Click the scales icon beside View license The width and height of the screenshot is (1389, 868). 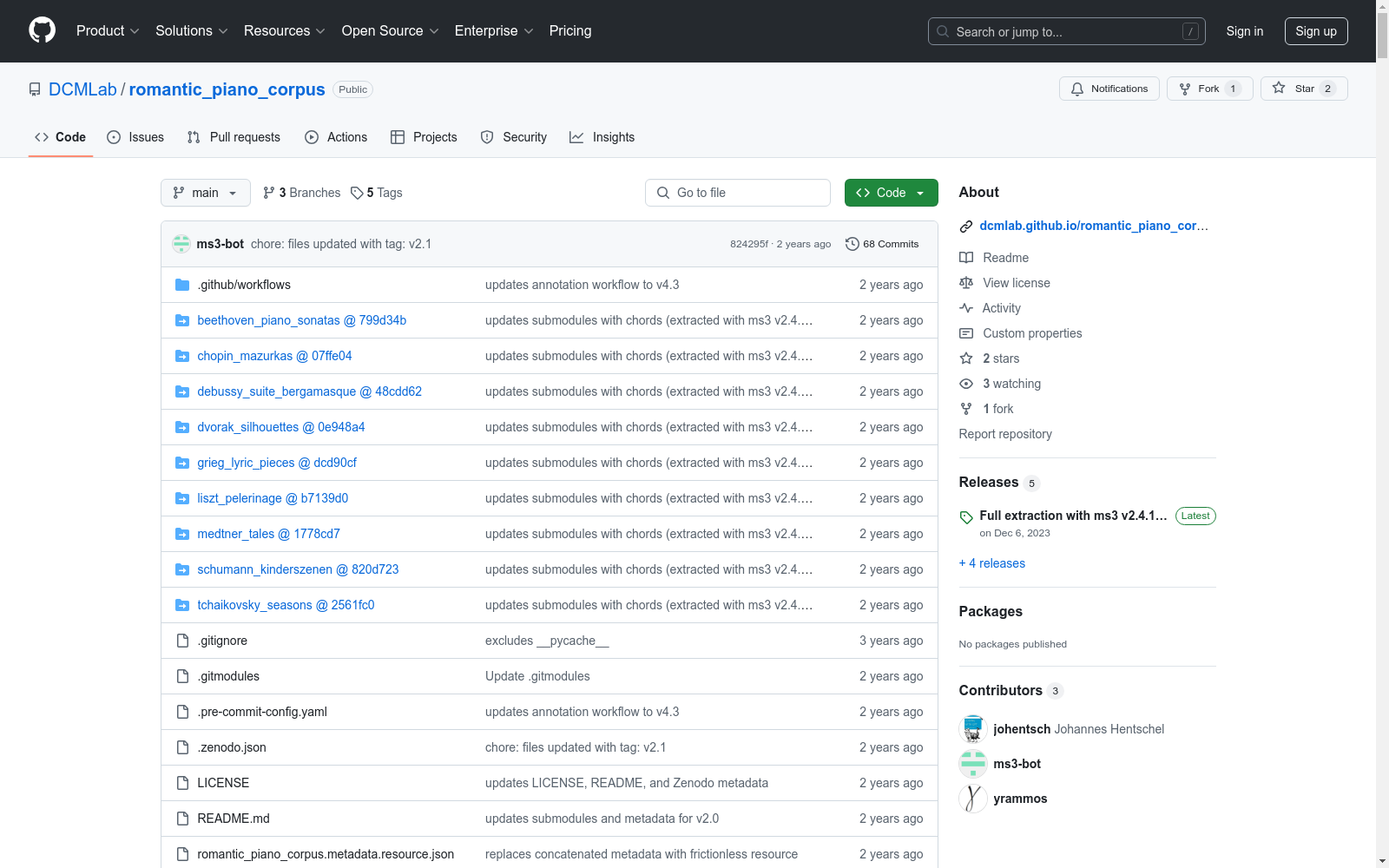[x=966, y=283]
